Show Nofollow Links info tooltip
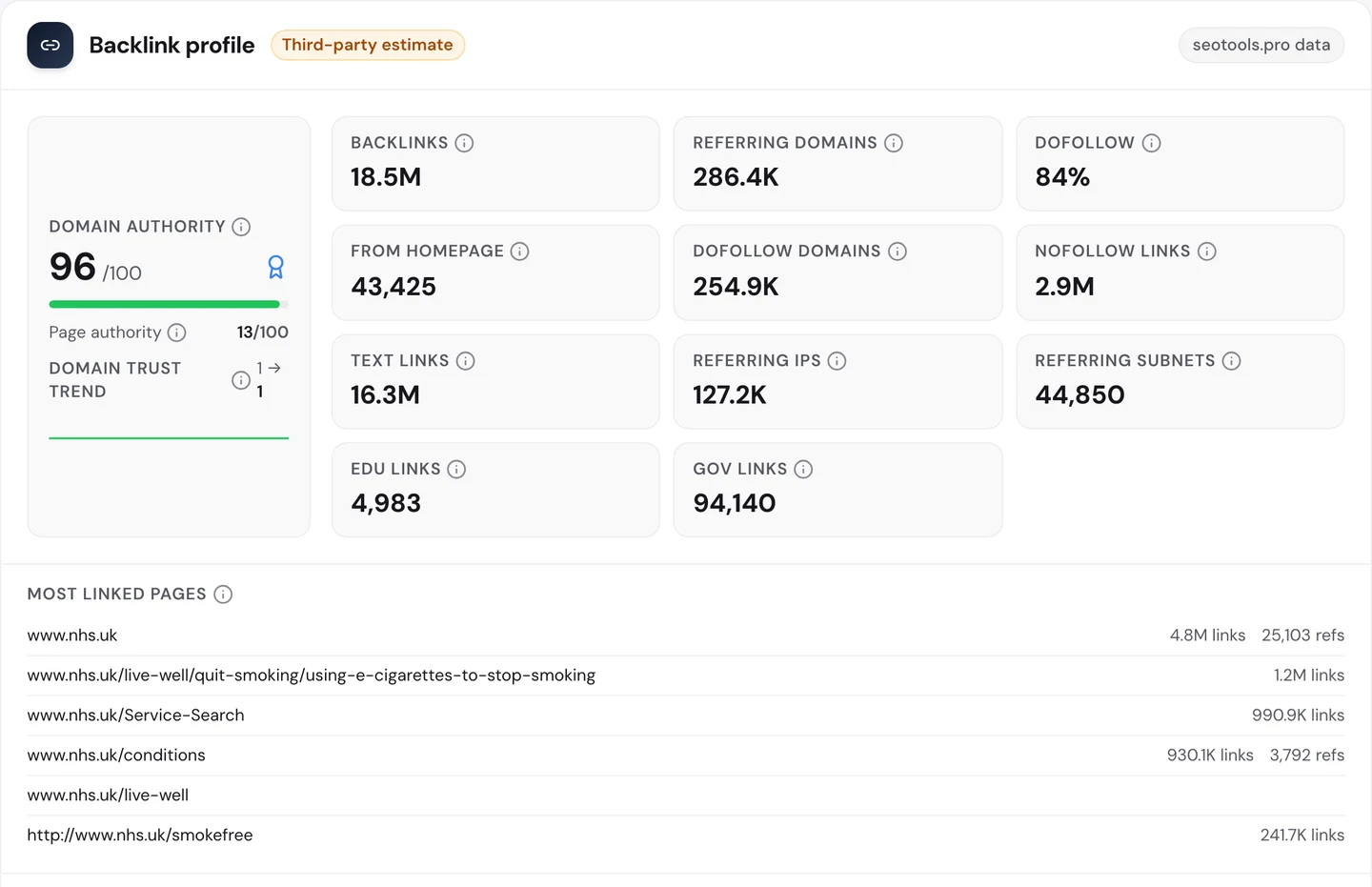This screenshot has height=887, width=1372. tap(1207, 252)
